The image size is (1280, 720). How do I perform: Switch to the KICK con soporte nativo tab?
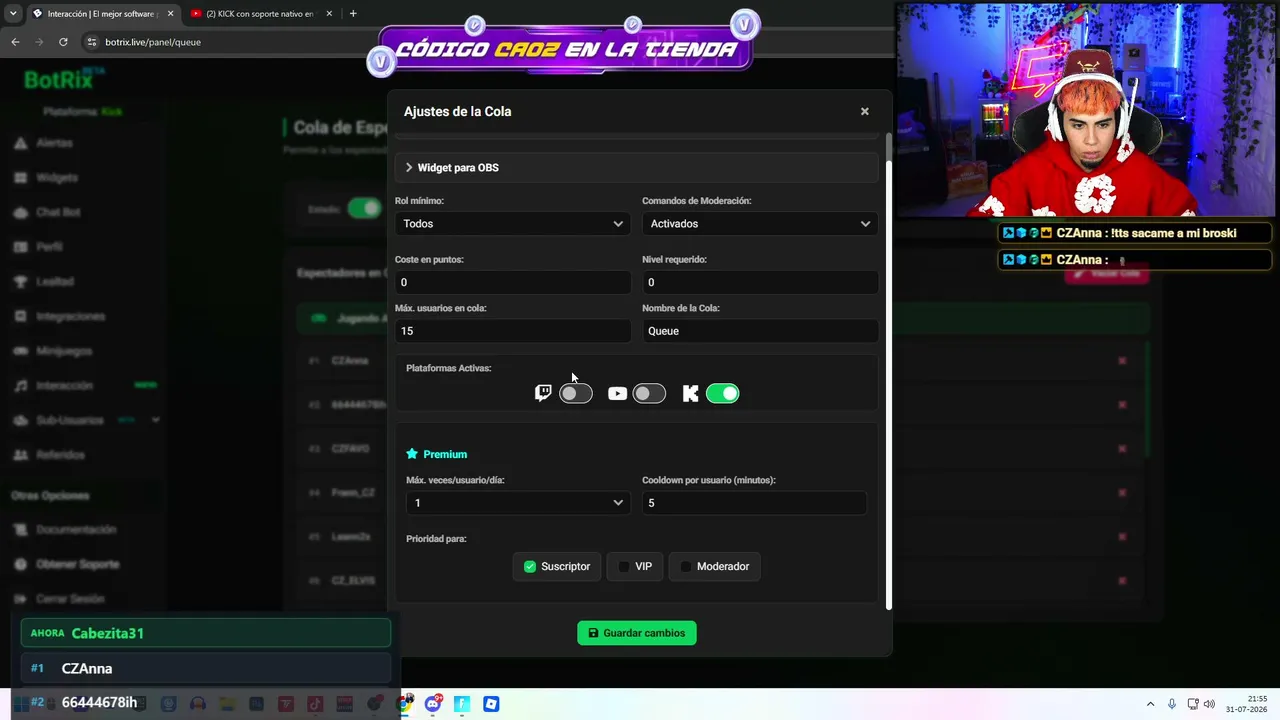260,14
